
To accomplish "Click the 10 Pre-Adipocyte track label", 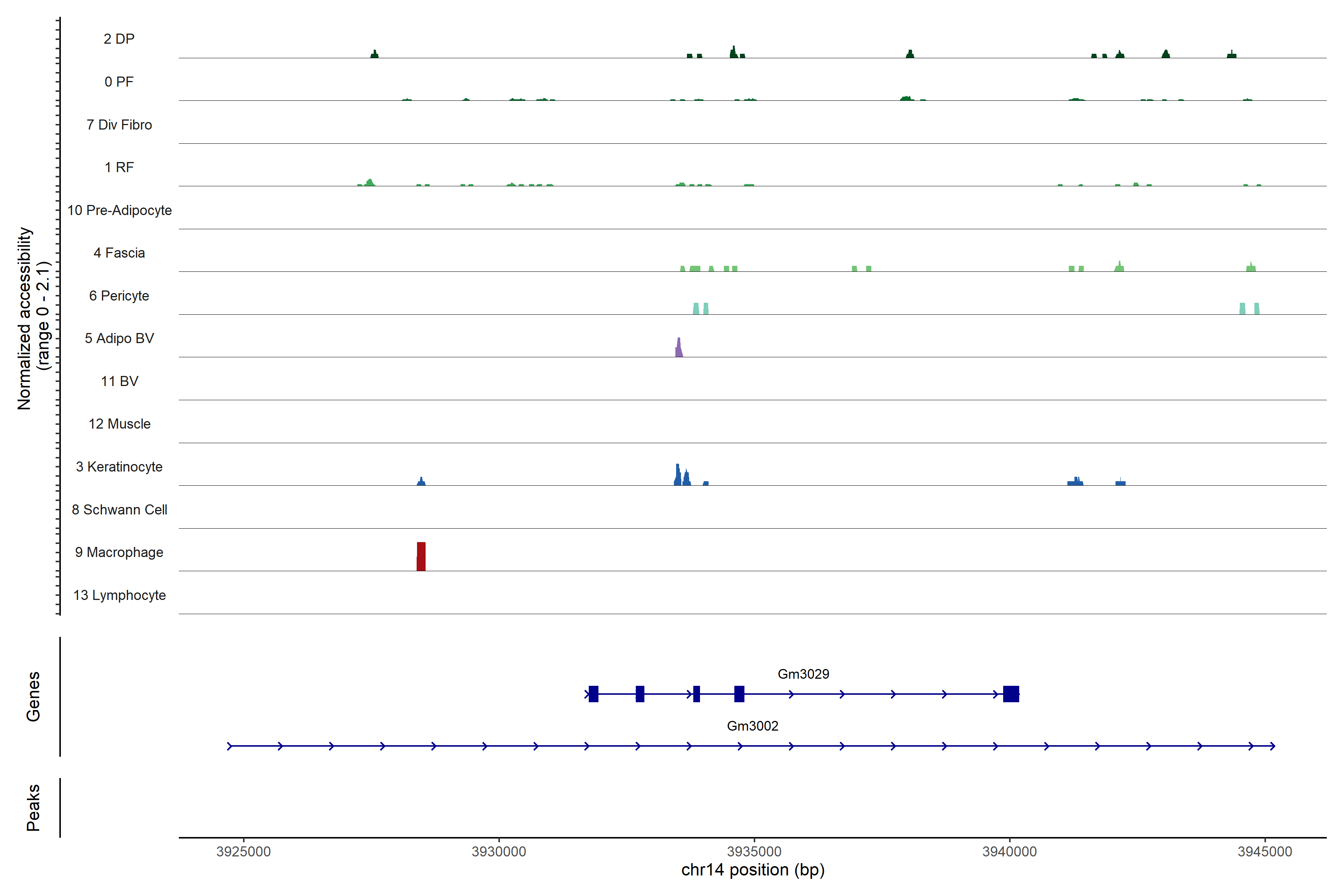I will [119, 210].
